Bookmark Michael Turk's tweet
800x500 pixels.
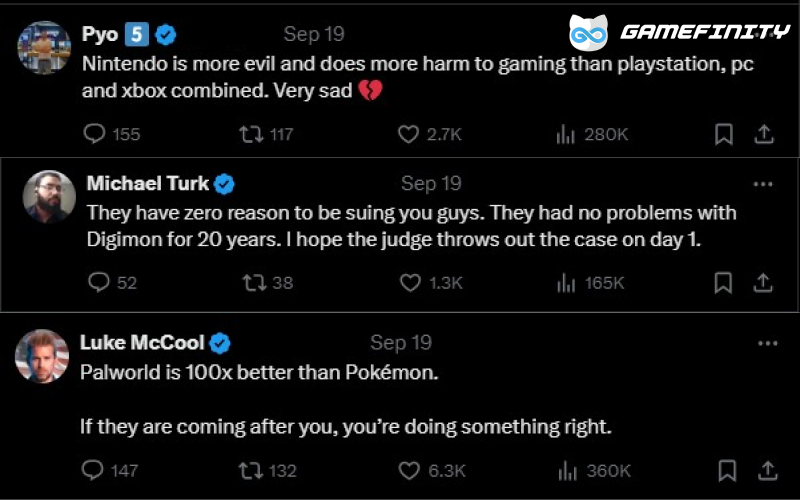point(723,283)
